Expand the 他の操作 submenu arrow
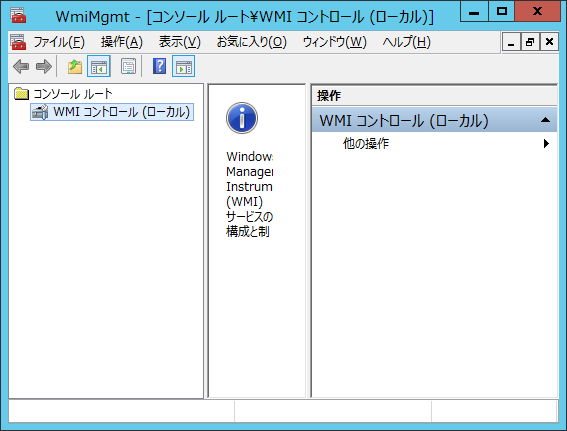The height and width of the screenshot is (431, 567). (546, 144)
